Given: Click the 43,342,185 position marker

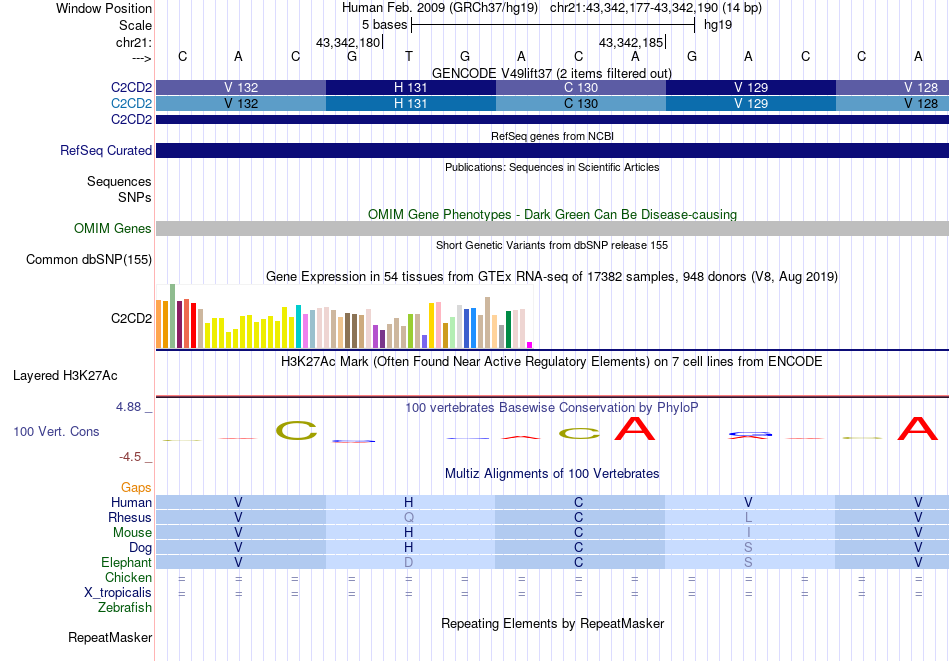Looking at the screenshot, I should (631, 42).
